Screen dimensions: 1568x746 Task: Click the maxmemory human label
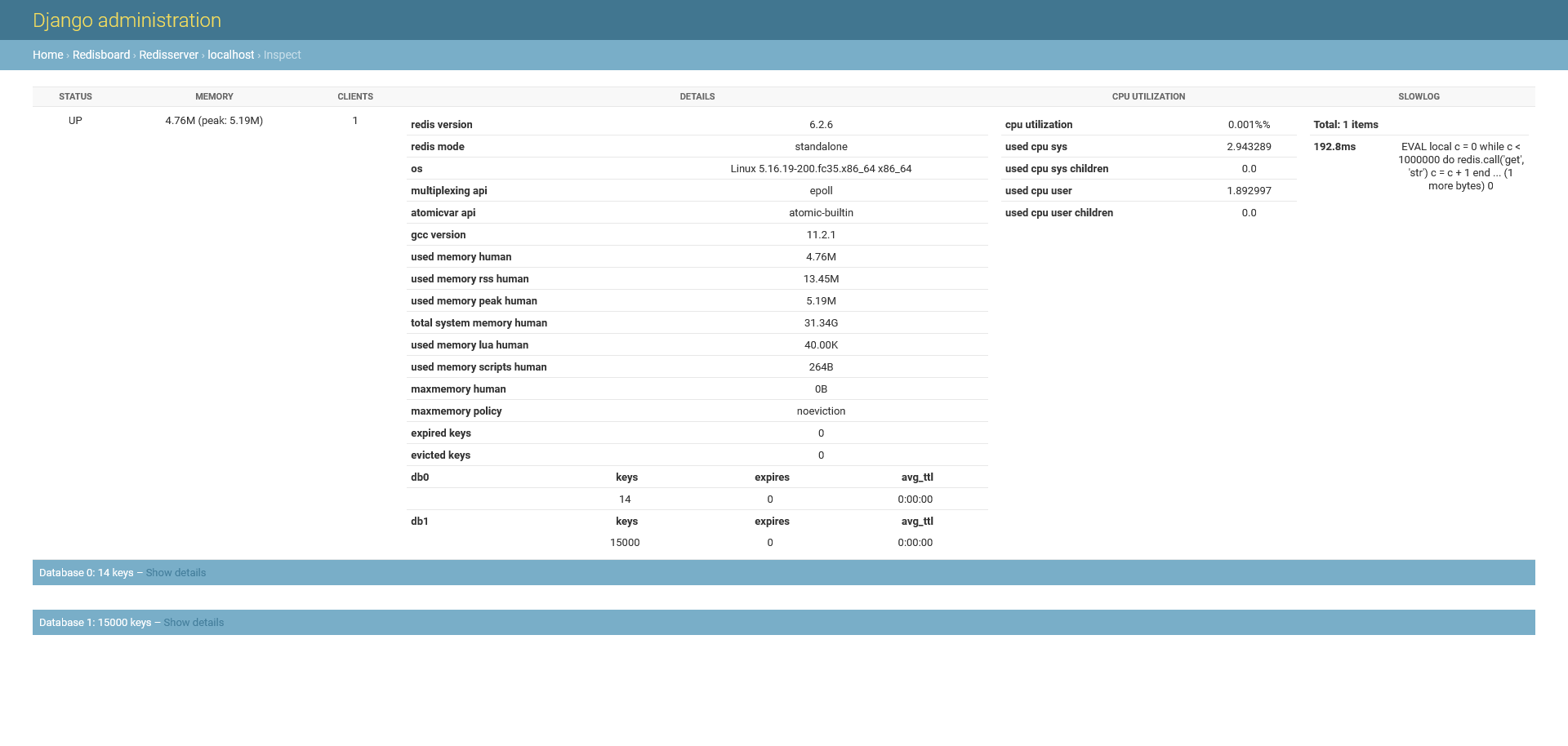click(458, 389)
